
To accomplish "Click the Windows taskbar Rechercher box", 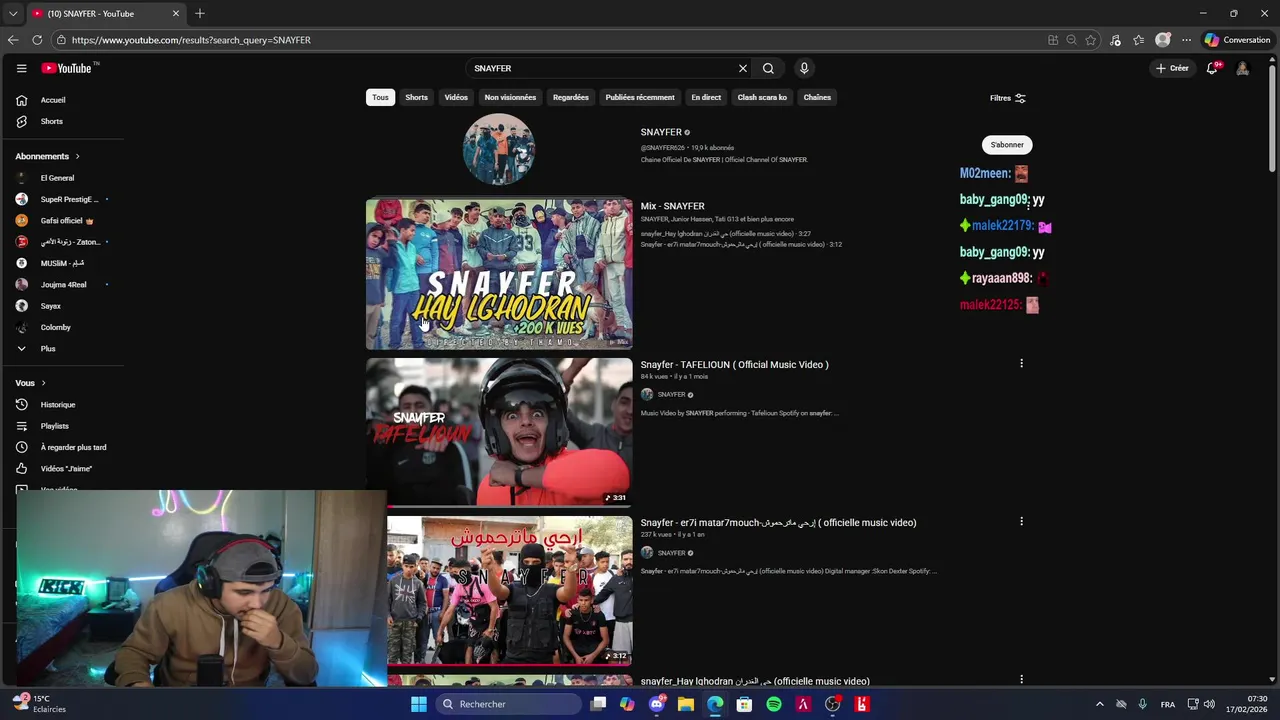I will pyautogui.click(x=509, y=704).
